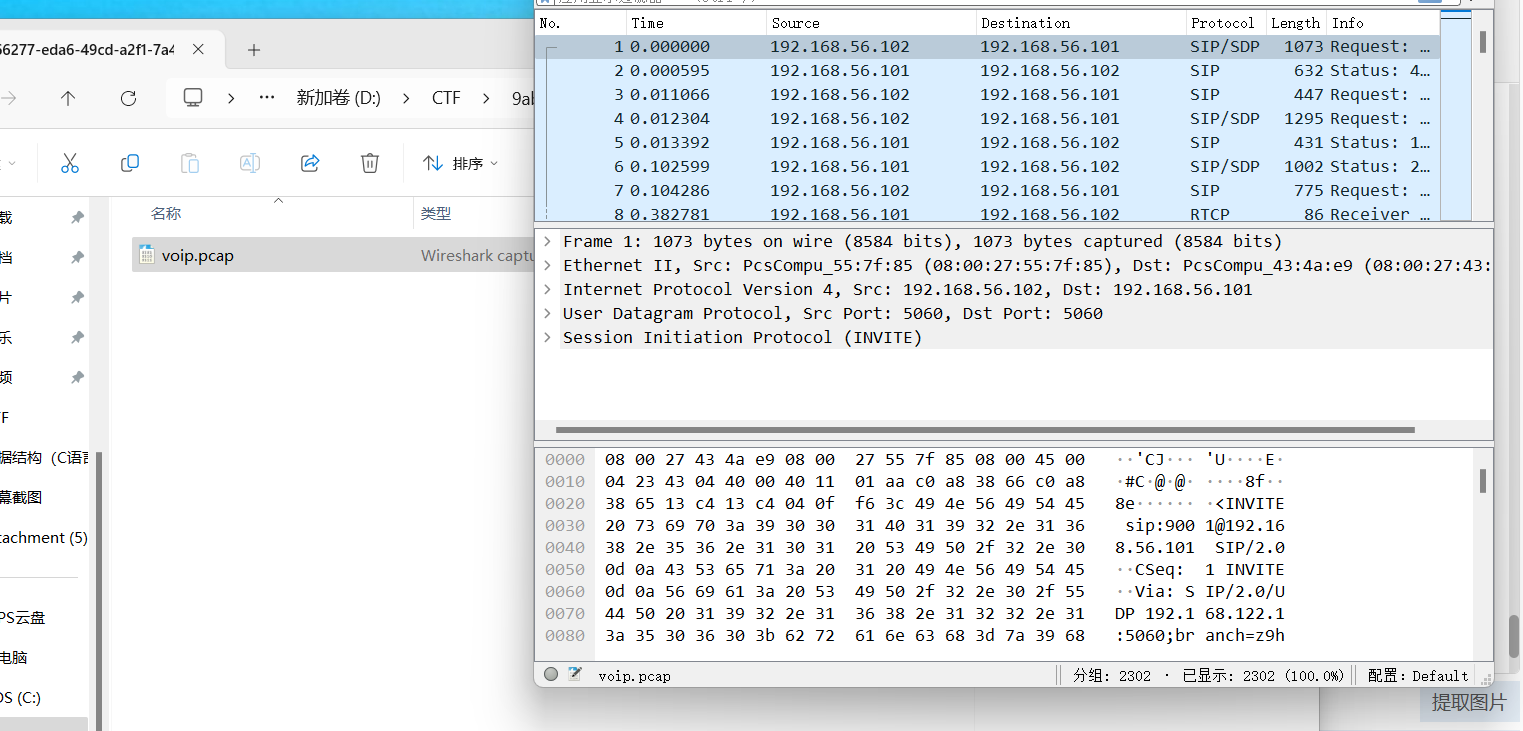Click voip.pcap name in Wireshark status bar
Screen dimensions: 1523x731
click(x=634, y=676)
